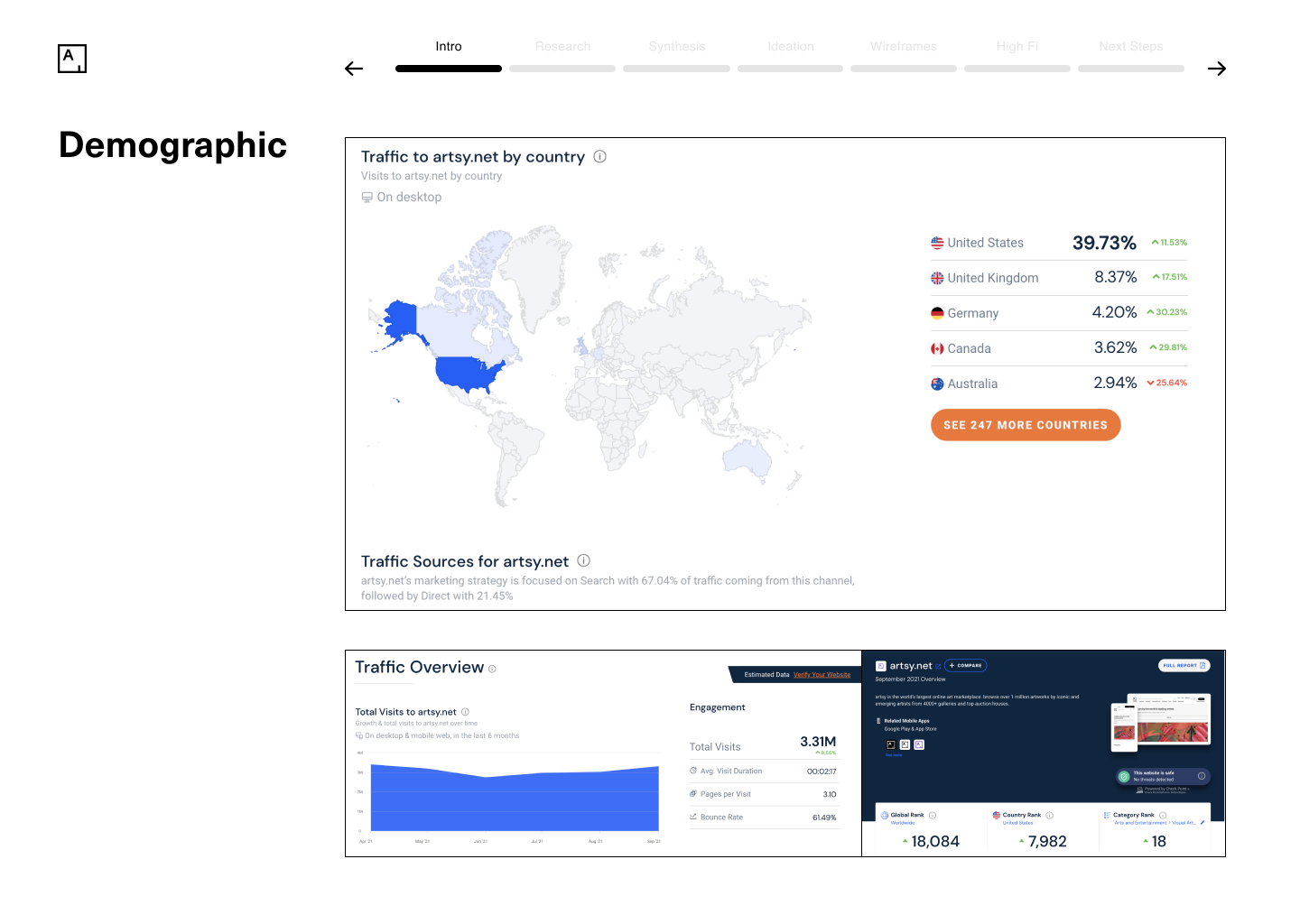The width and height of the screenshot is (1300, 924).
Task: Click the total visits area chart
Action: coord(515,798)
